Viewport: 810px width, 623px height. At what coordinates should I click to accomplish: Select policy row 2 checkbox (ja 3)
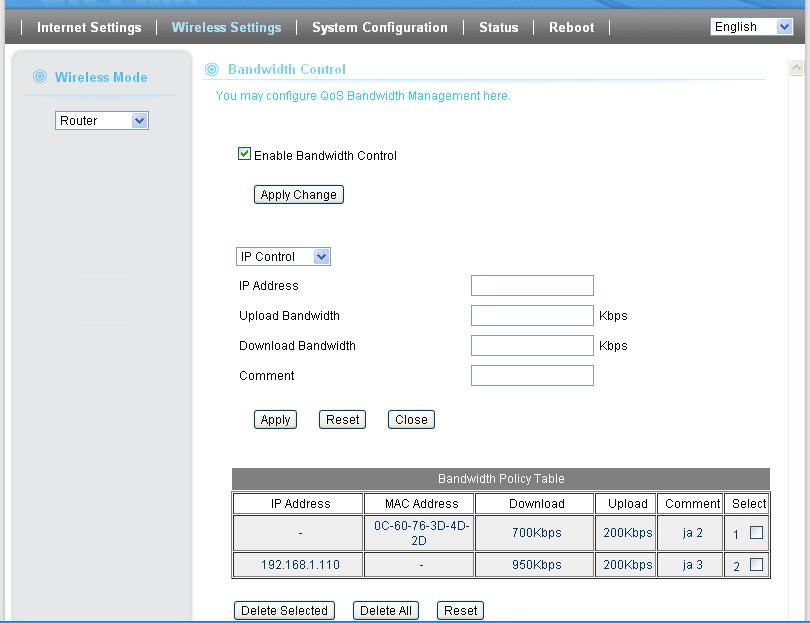coord(756,564)
